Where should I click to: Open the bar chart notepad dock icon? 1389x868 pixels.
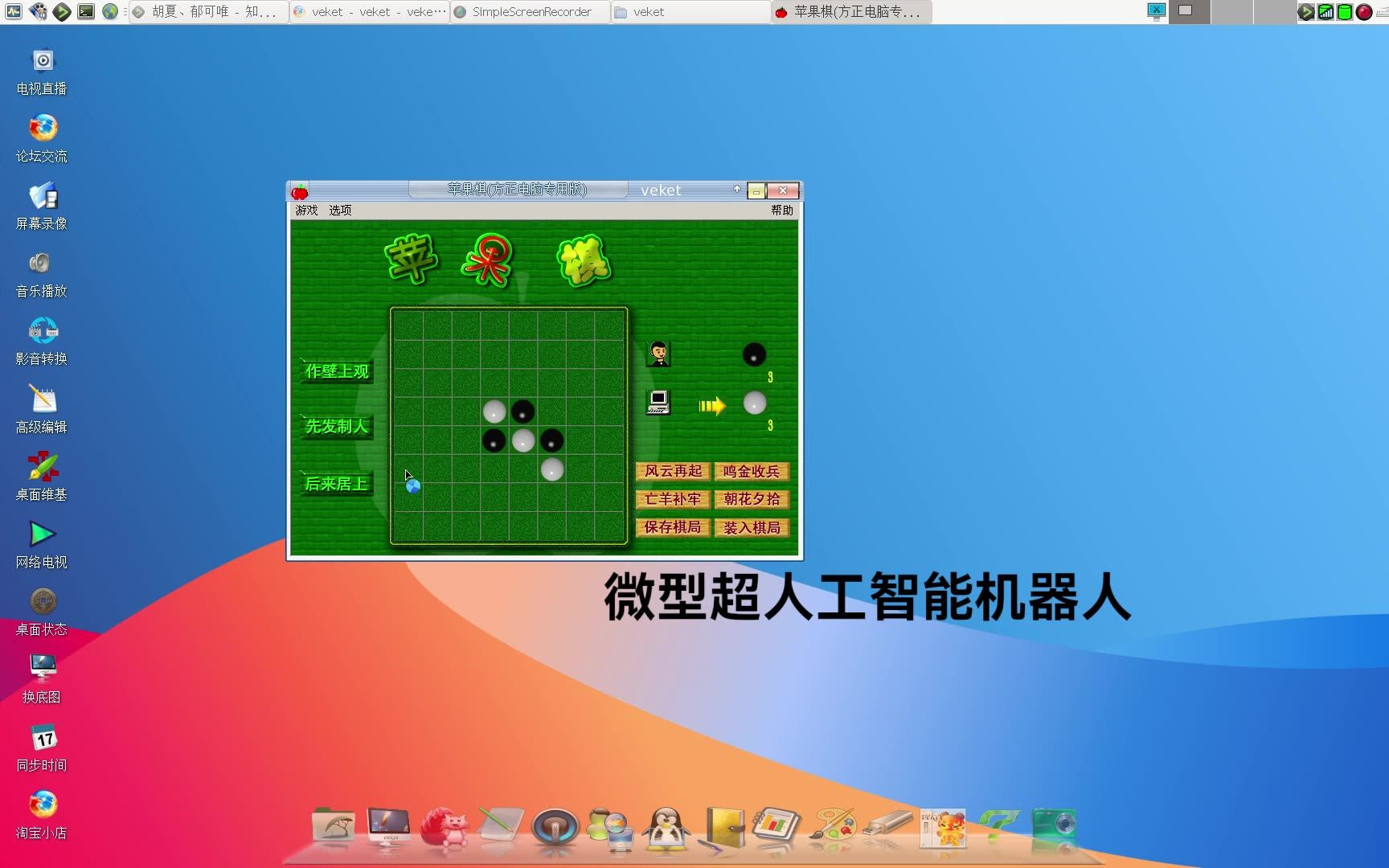(776, 826)
